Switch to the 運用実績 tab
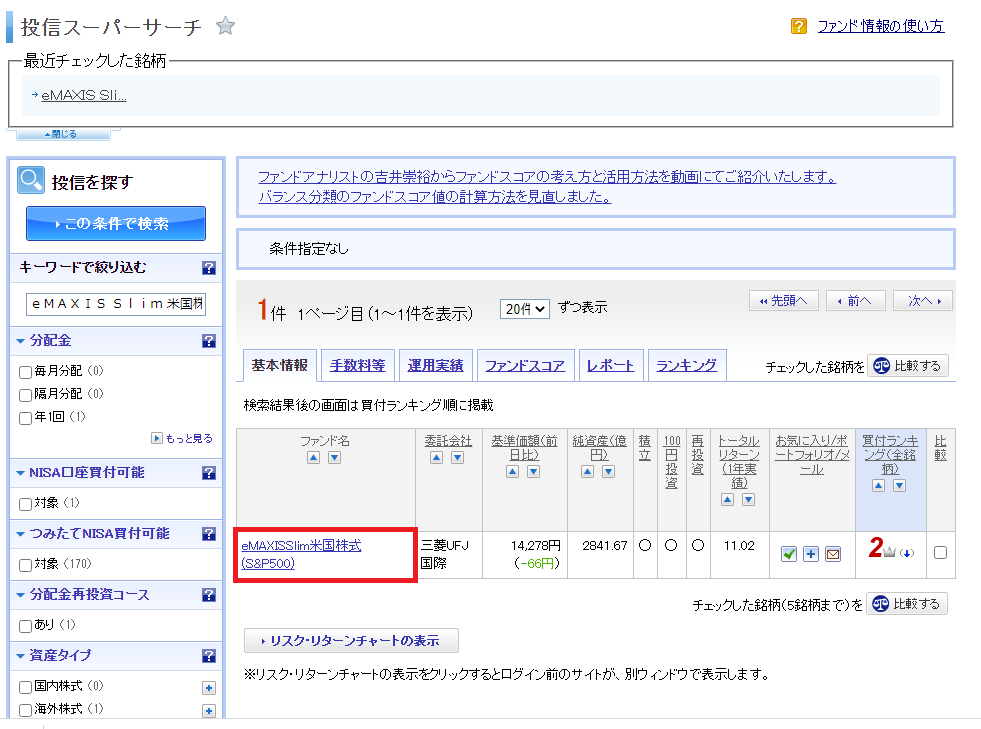This screenshot has height=729, width=981. (435, 365)
